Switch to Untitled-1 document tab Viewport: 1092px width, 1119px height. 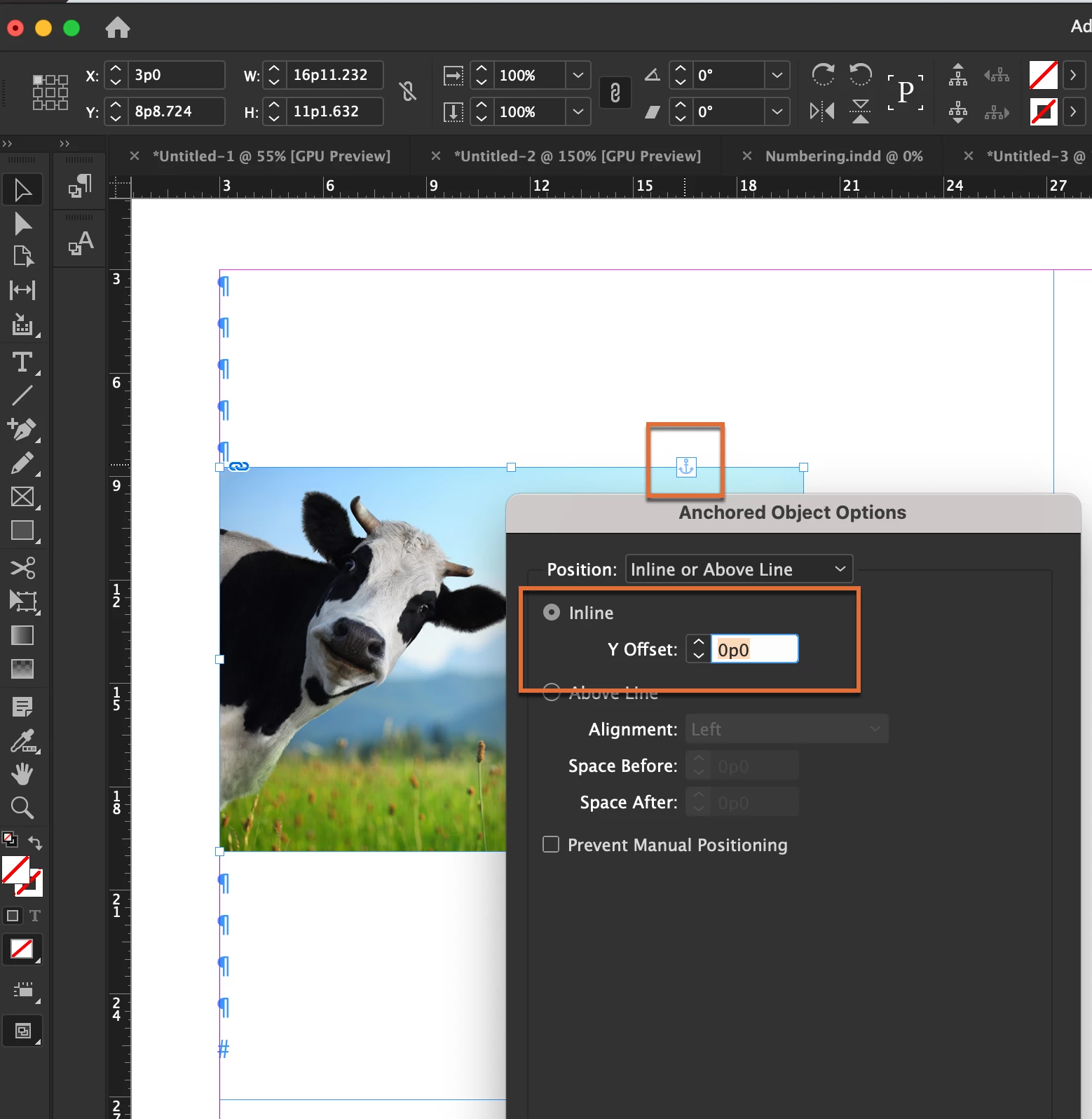(x=271, y=156)
